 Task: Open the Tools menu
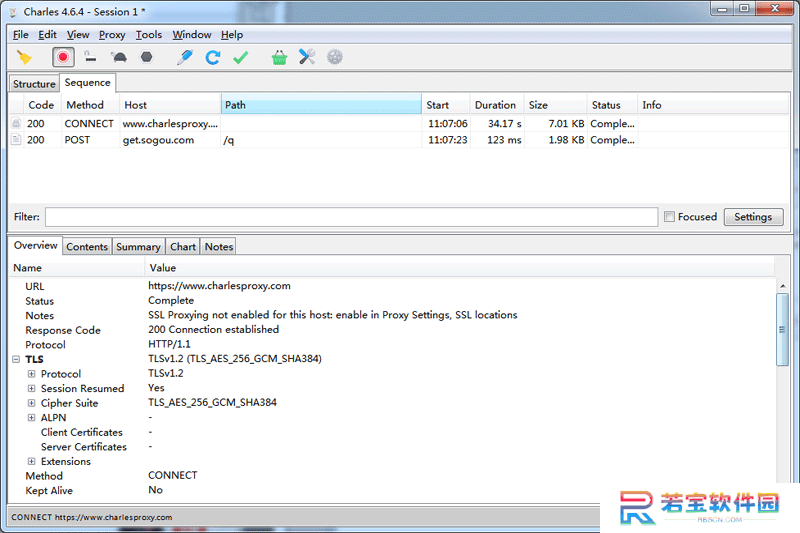(148, 35)
